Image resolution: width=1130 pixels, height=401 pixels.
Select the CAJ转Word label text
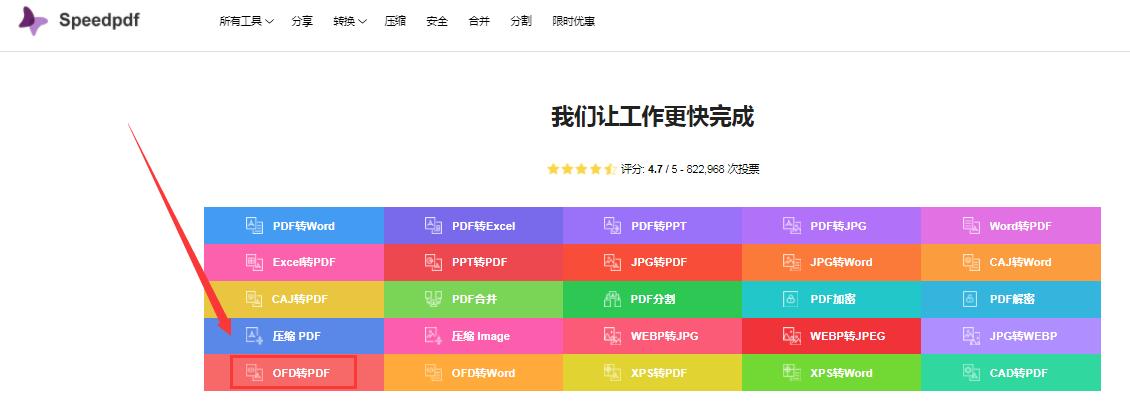click(x=1020, y=262)
